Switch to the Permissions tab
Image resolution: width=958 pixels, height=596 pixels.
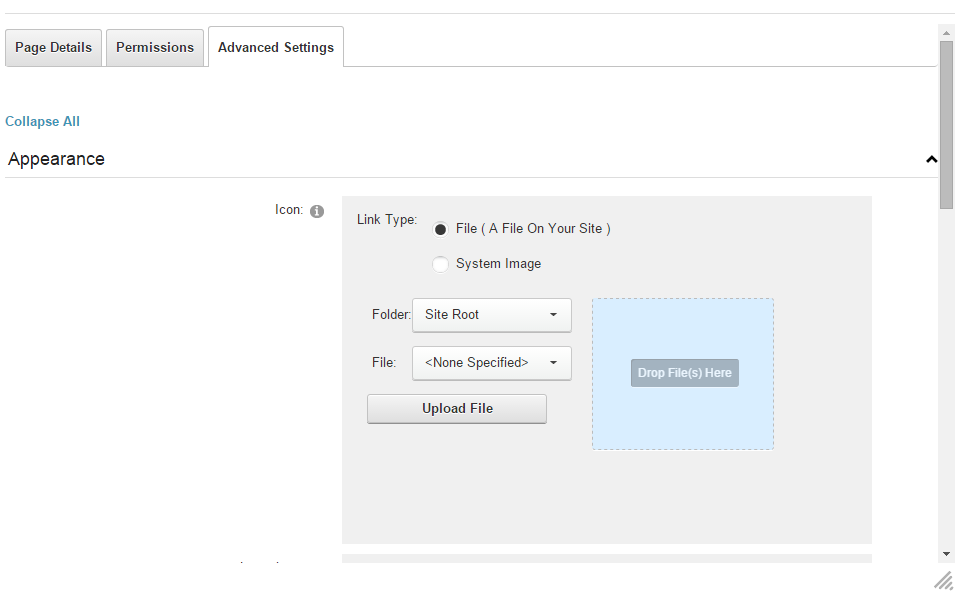click(x=155, y=48)
